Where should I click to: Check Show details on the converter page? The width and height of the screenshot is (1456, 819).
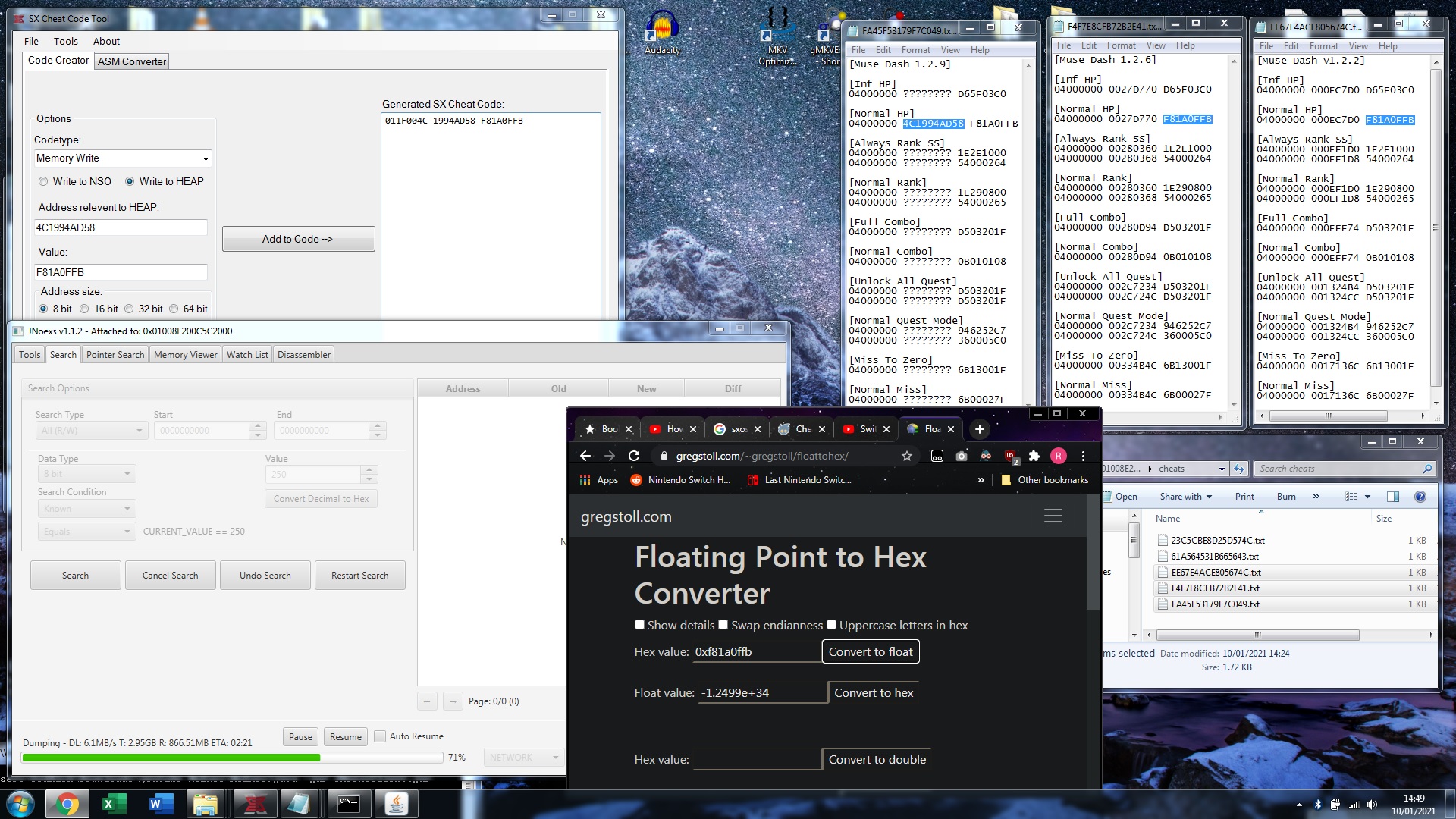click(x=640, y=625)
